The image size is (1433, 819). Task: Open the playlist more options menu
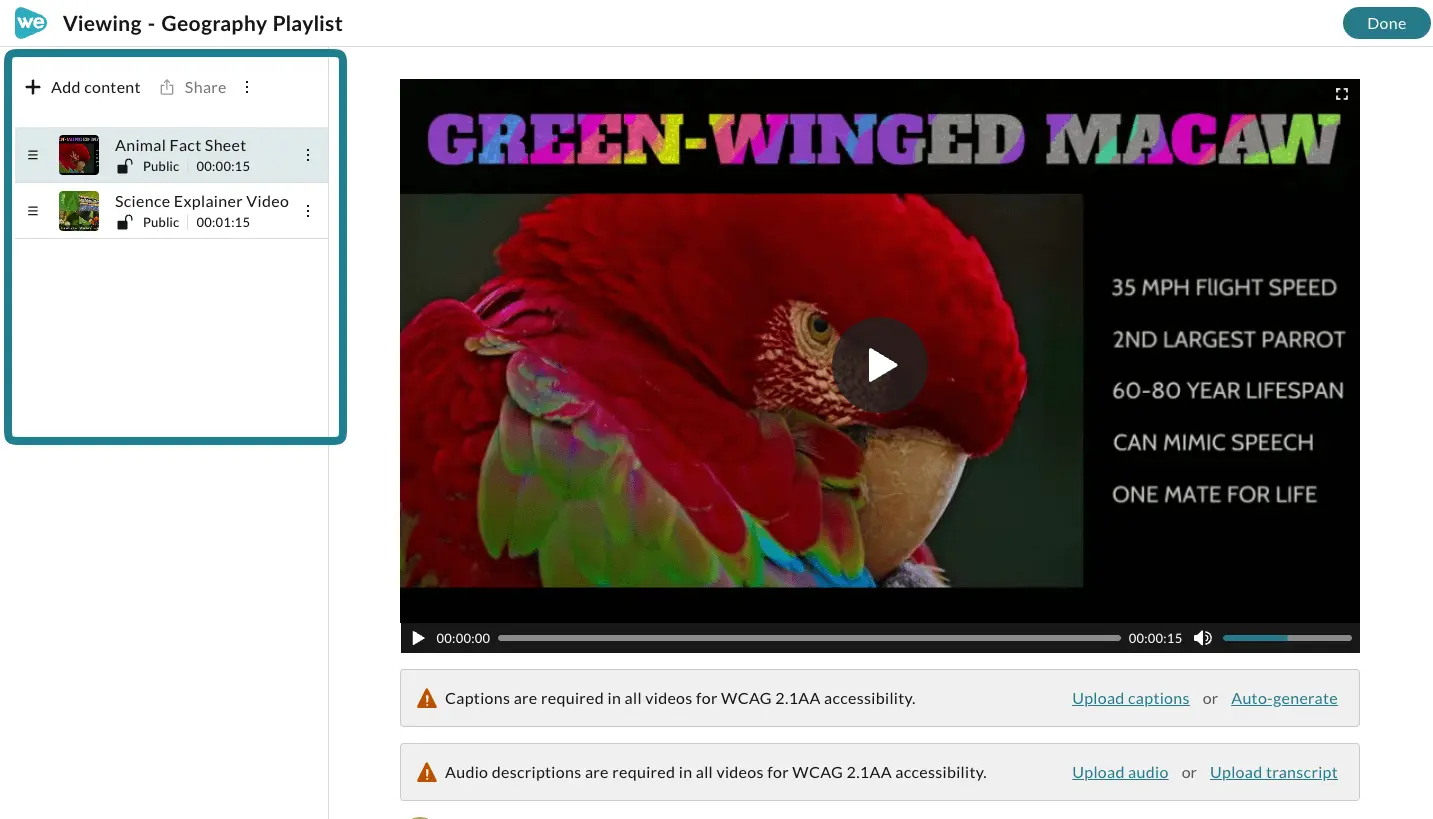click(x=247, y=87)
